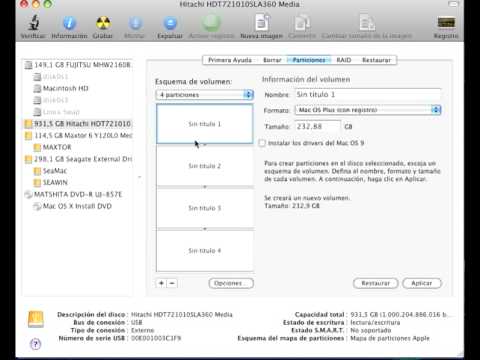Switch to the Borrar tab
The image size is (480, 360).
point(272,60)
